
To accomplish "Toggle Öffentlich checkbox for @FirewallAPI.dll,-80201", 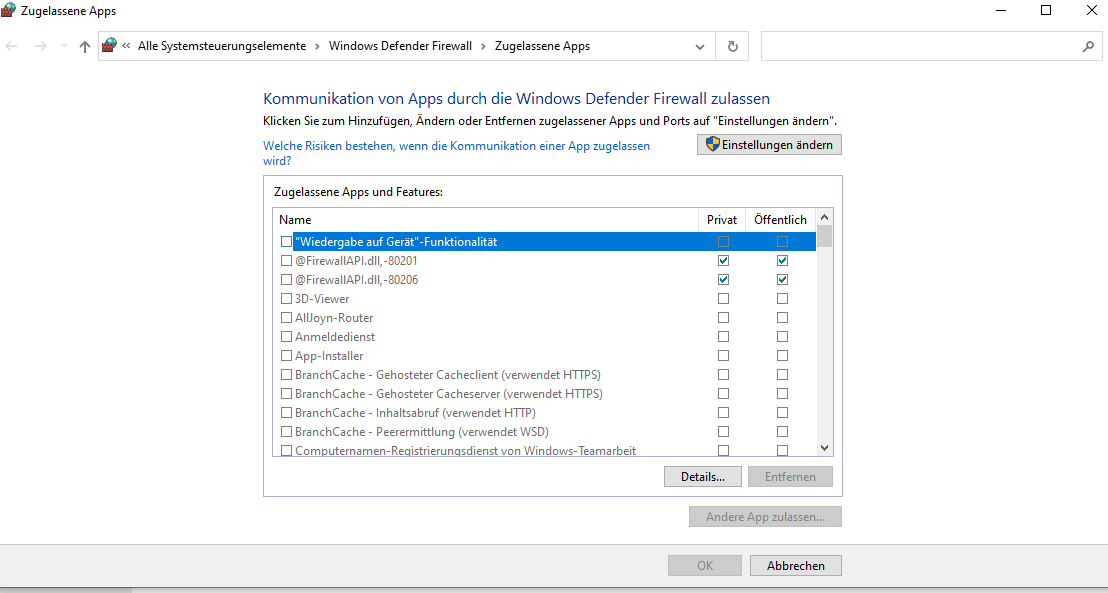I will (x=782, y=261).
